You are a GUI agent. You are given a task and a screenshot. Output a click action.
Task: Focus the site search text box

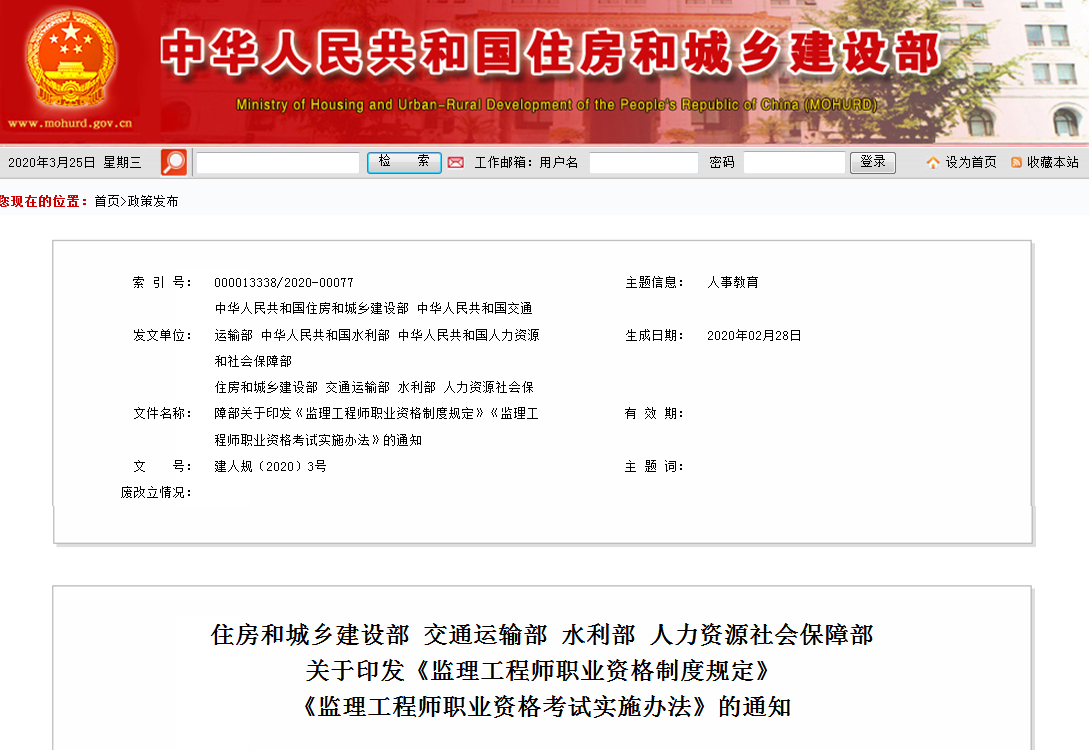pos(277,163)
